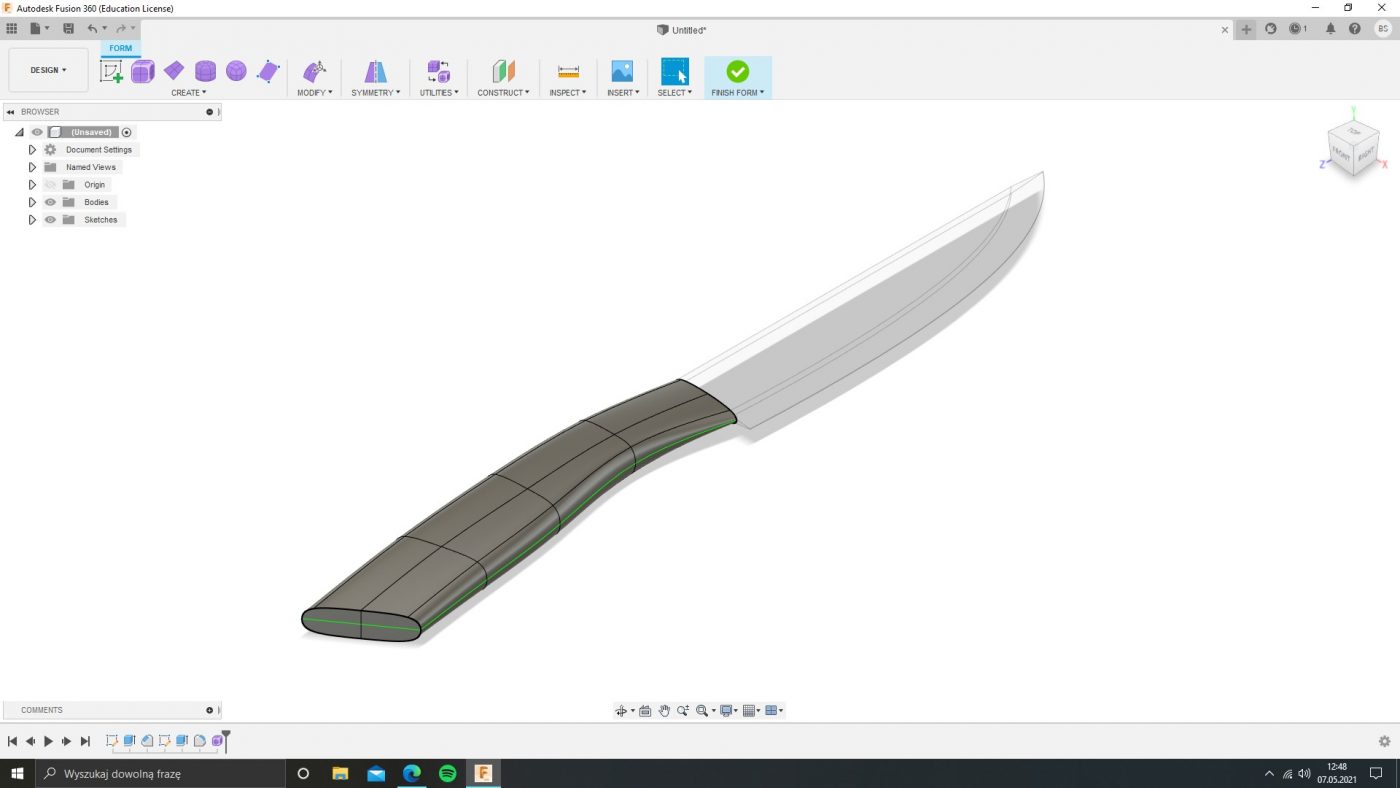This screenshot has width=1400, height=788.
Task: Expand the Document Settings node
Action: pyautogui.click(x=32, y=150)
